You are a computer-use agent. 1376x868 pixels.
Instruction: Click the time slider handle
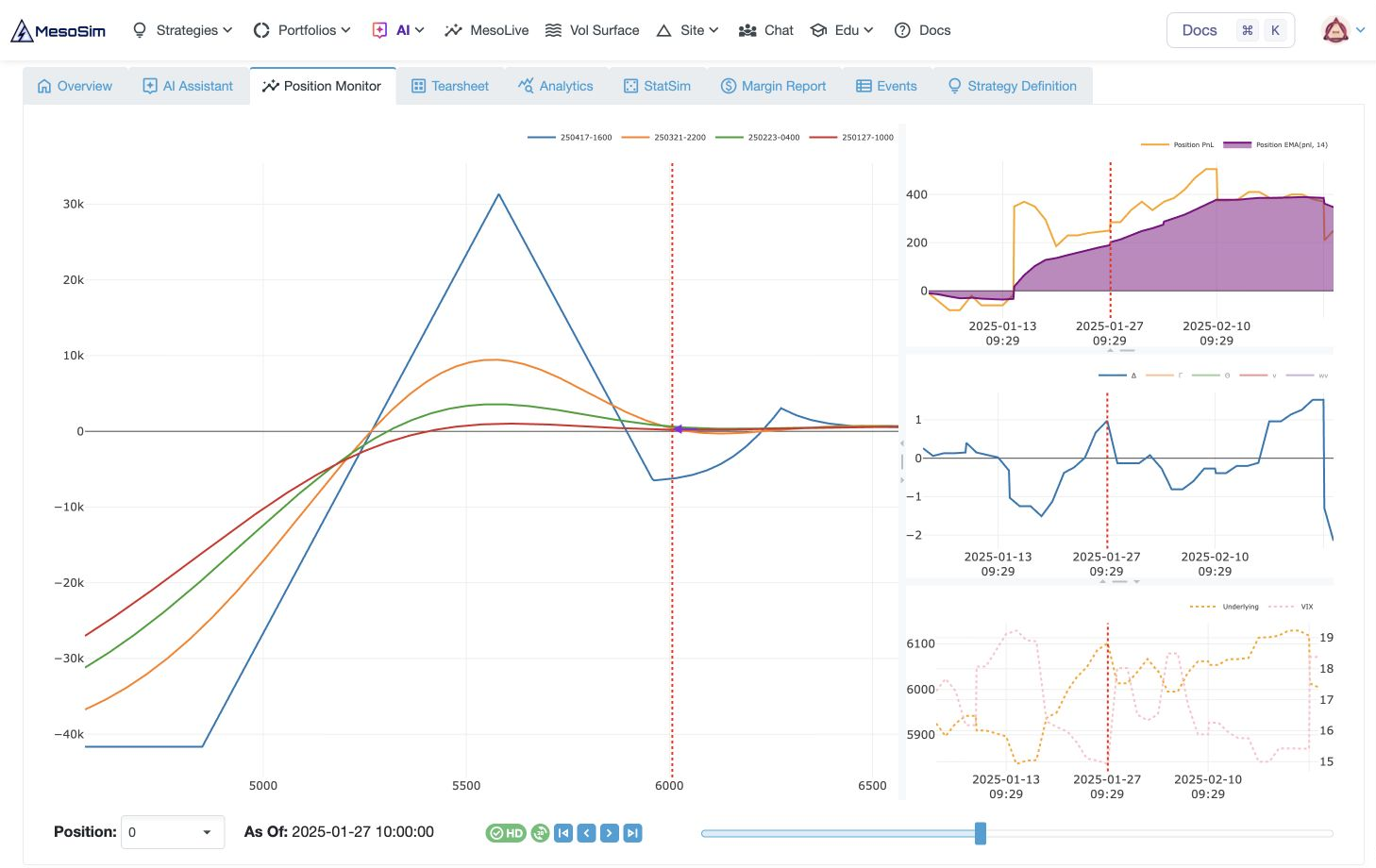point(981,833)
